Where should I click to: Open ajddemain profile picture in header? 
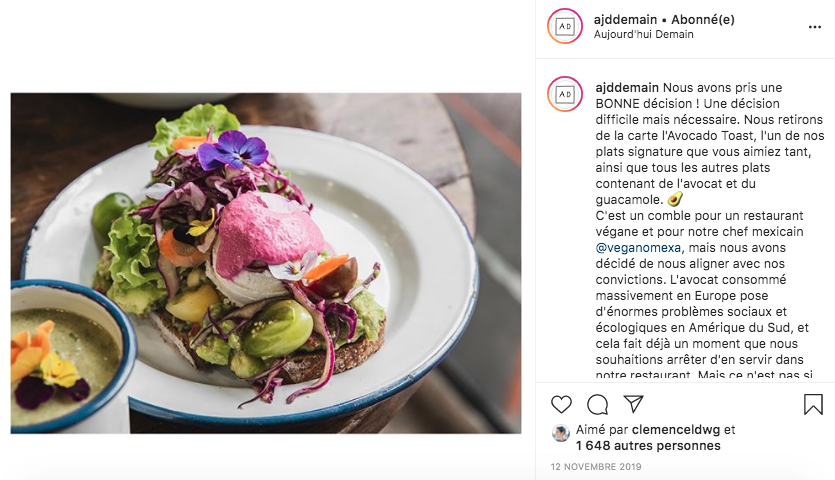tap(565, 26)
